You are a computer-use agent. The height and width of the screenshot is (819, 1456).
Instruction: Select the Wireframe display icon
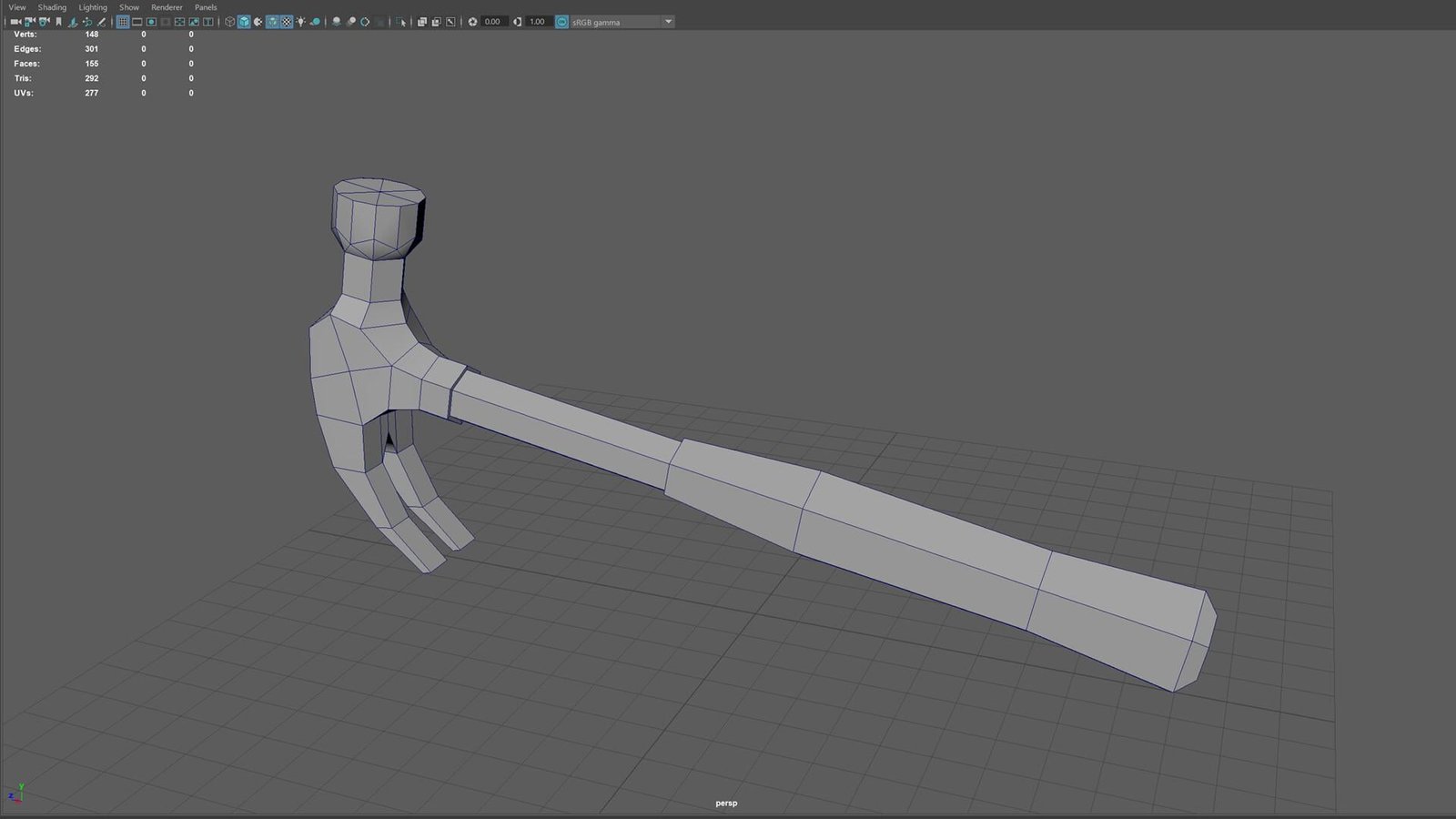pyautogui.click(x=229, y=22)
